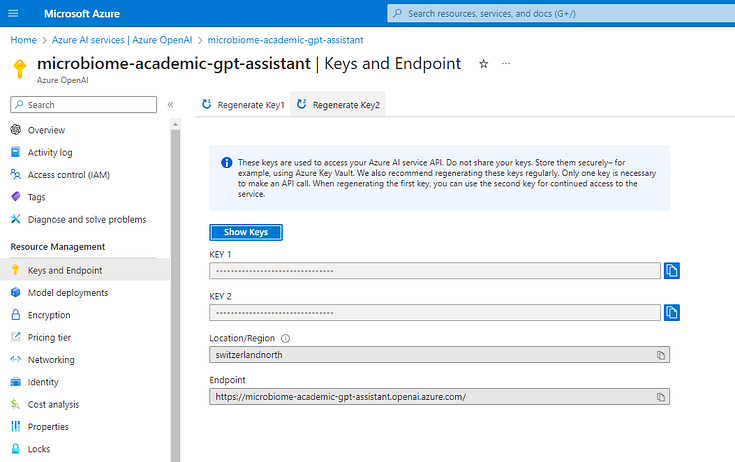Viewport: 735px width, 462px height.
Task: Favorite this resource with the star icon
Action: [483, 64]
